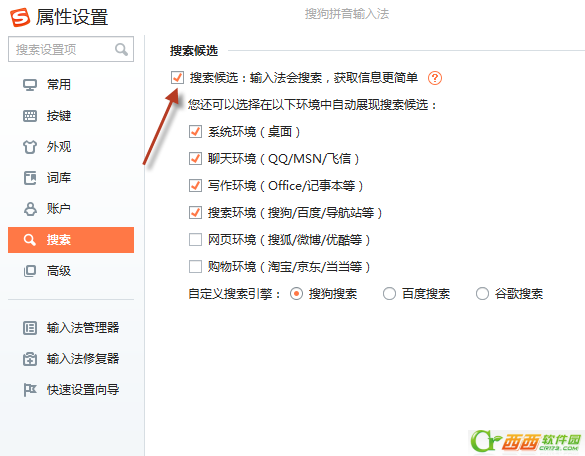Click the stacked-pages icon beside 高级
Screen dimensions: 585x456
(30, 271)
